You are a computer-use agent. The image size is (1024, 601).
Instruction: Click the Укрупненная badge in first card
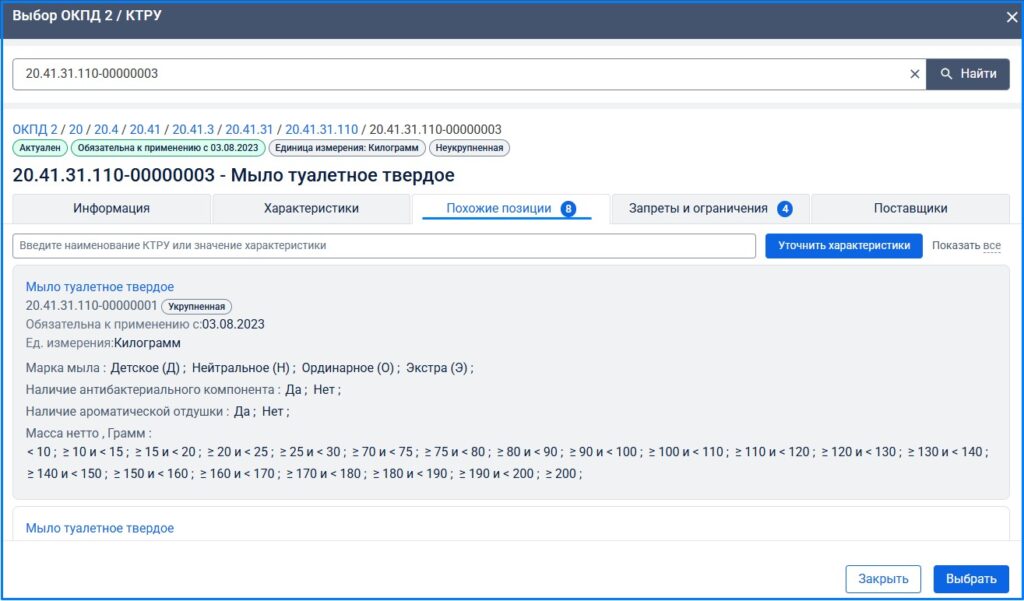[197, 306]
